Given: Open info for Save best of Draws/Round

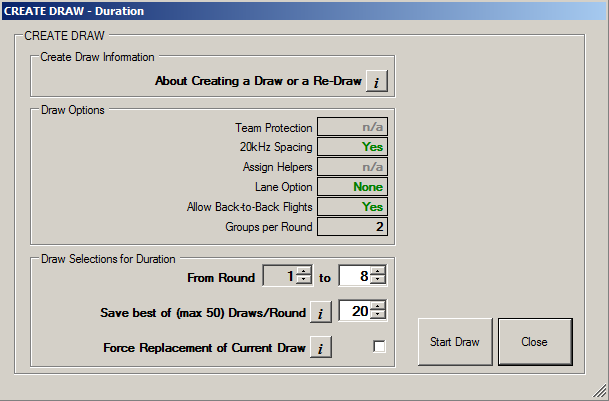Looking at the screenshot, I should [321, 312].
